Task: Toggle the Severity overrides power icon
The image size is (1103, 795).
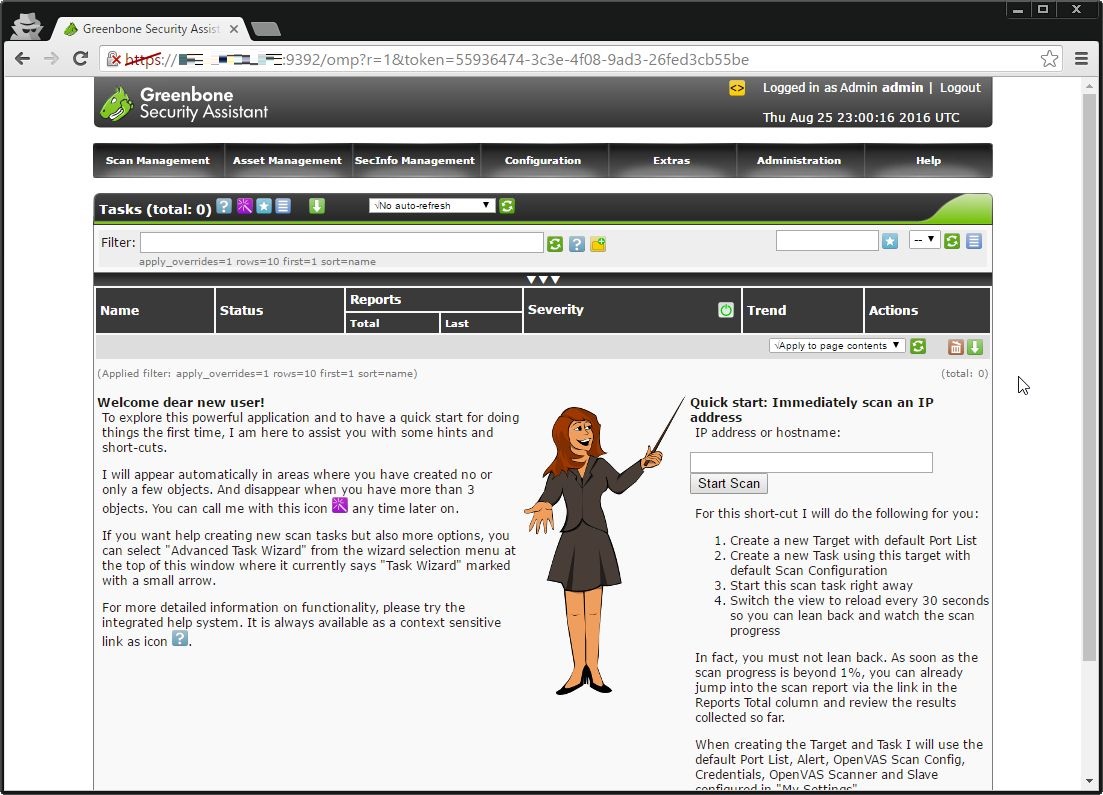Action: (x=726, y=310)
